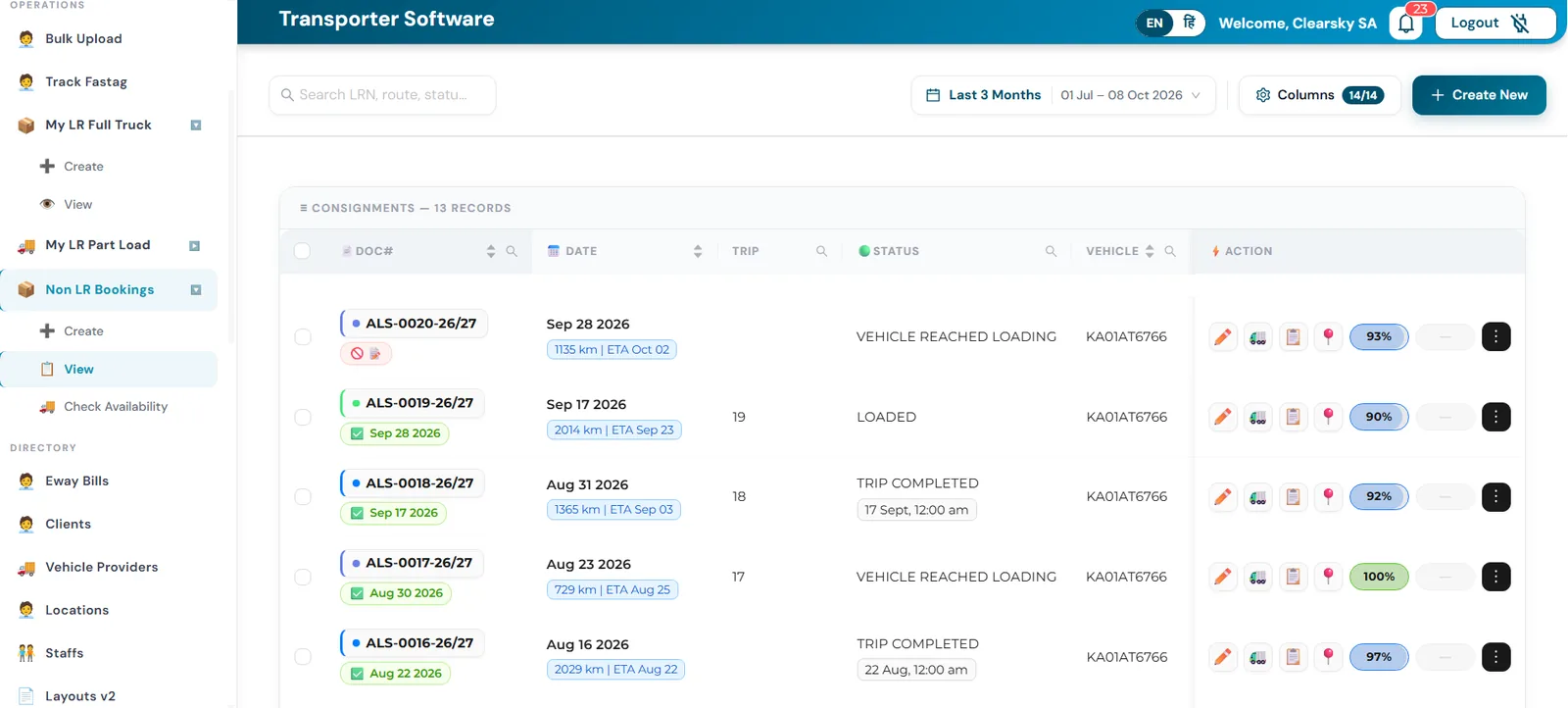Expand the My LR Part Load section
The image size is (1568, 708).
[x=195, y=246]
